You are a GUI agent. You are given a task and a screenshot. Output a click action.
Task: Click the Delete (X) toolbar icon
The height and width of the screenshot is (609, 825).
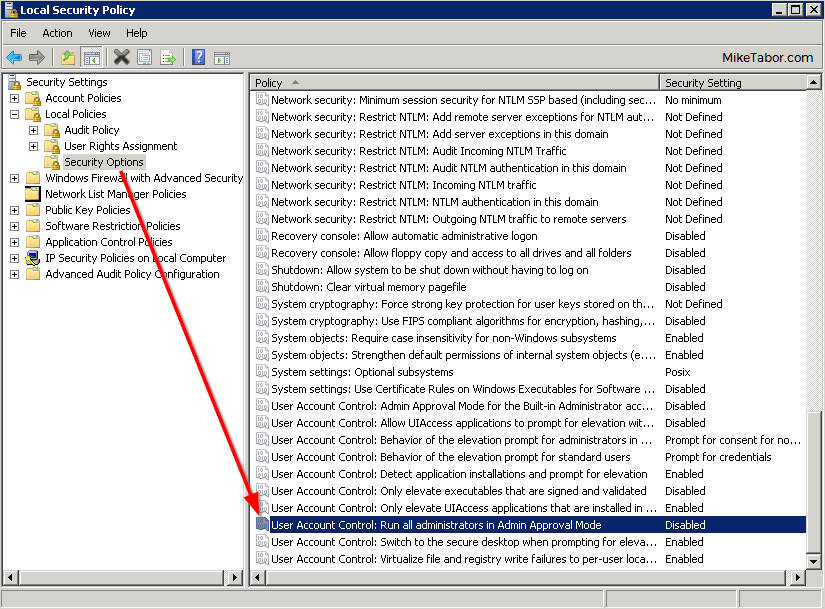point(121,57)
